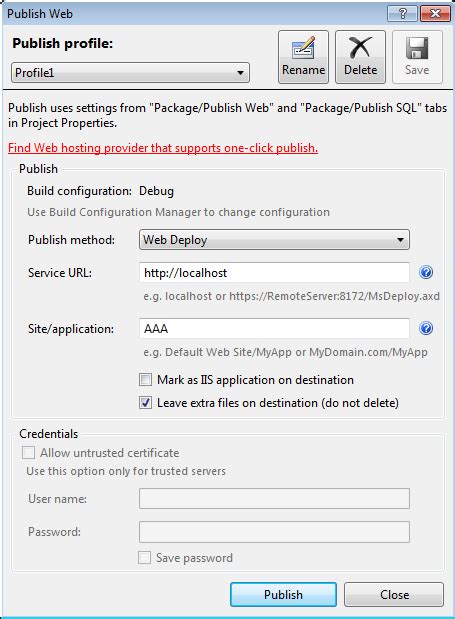Click the Rename profile icon button
The image size is (455, 619).
click(x=303, y=57)
